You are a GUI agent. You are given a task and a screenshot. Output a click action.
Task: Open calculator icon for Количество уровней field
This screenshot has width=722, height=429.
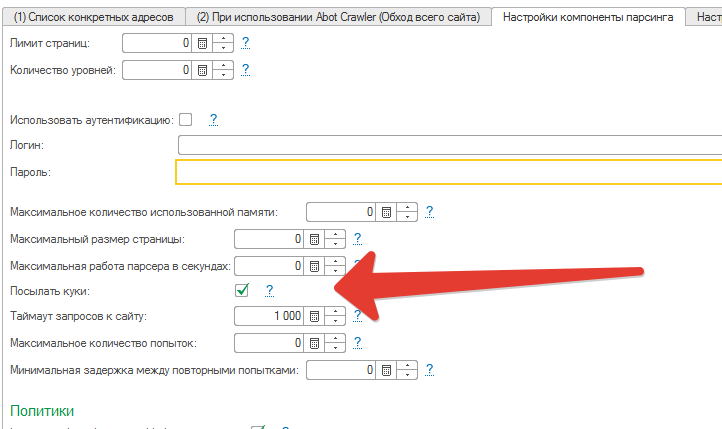(202, 70)
